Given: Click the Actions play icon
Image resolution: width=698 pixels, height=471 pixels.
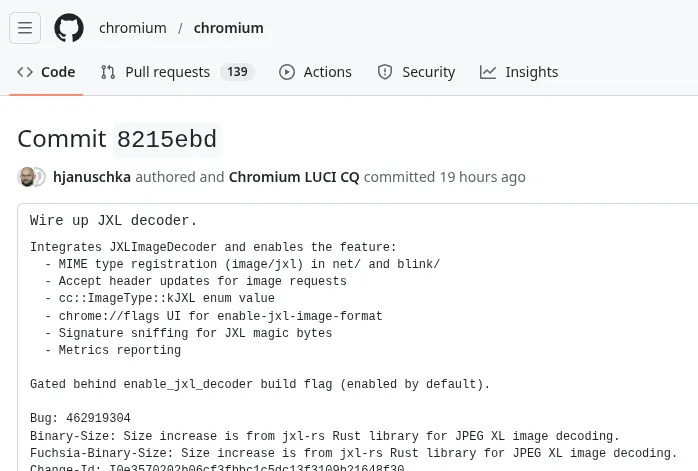Looking at the screenshot, I should tap(287, 72).
